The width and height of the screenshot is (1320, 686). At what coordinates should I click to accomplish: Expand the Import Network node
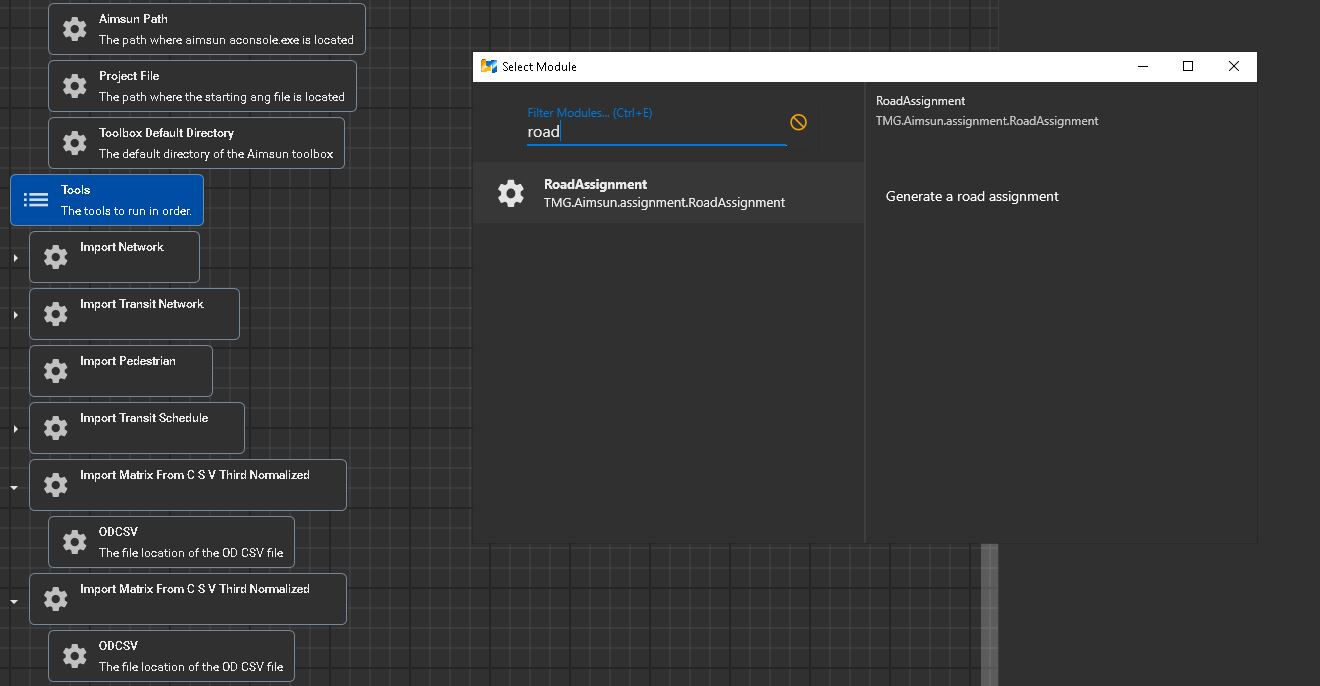pos(14,256)
